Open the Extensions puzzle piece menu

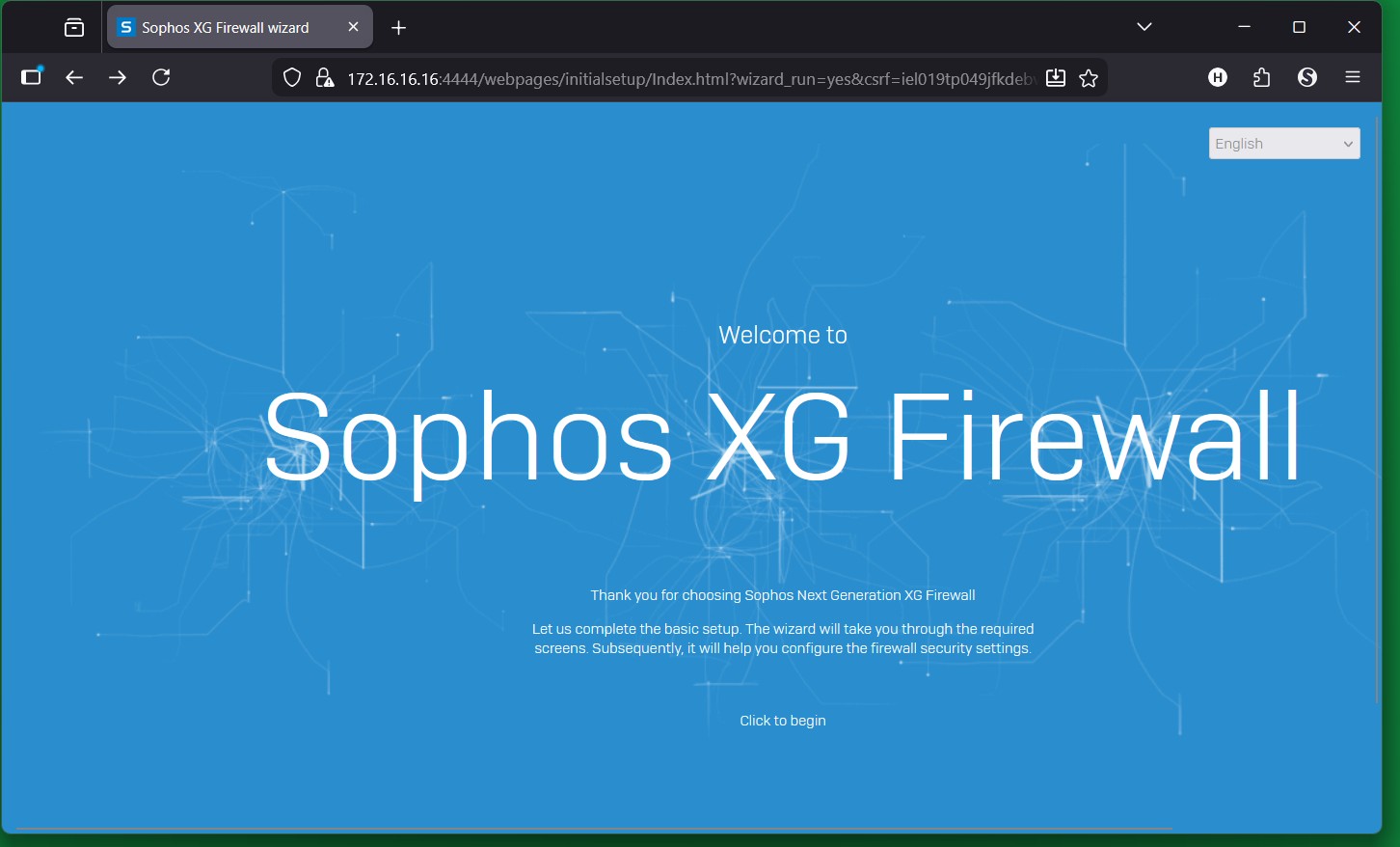[x=1262, y=77]
